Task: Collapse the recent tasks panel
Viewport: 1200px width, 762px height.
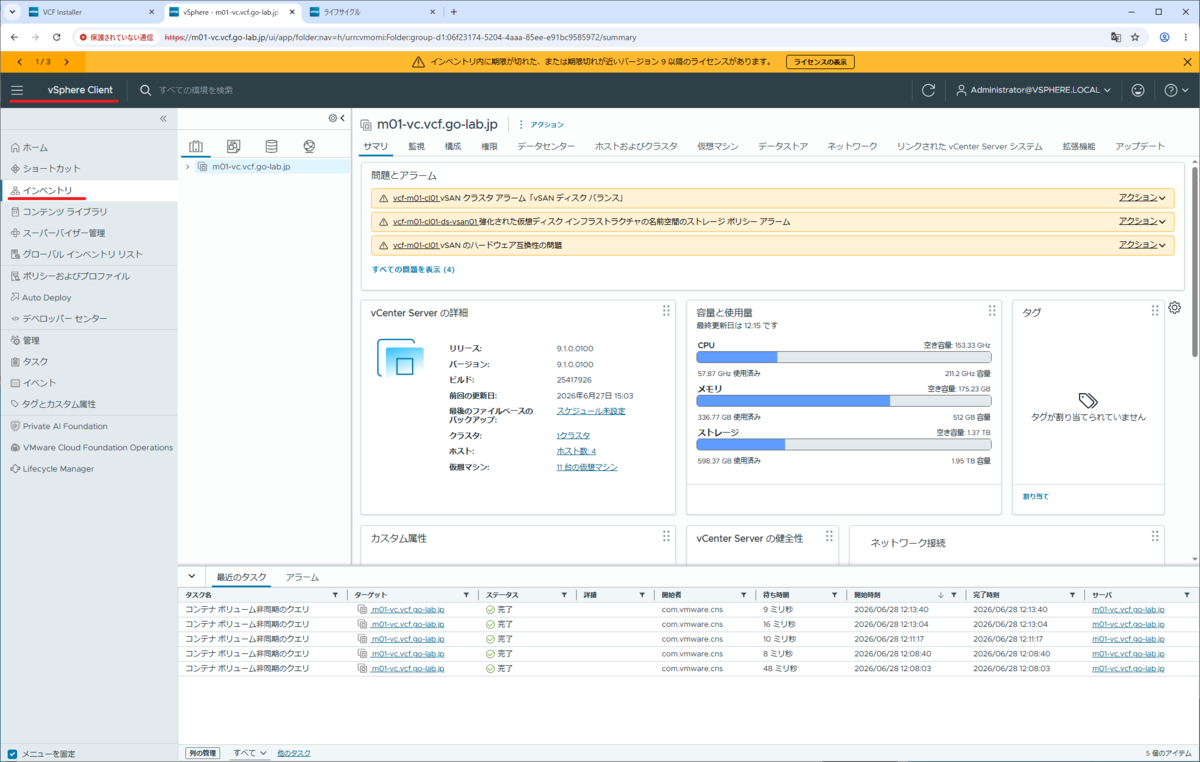Action: click(x=192, y=577)
